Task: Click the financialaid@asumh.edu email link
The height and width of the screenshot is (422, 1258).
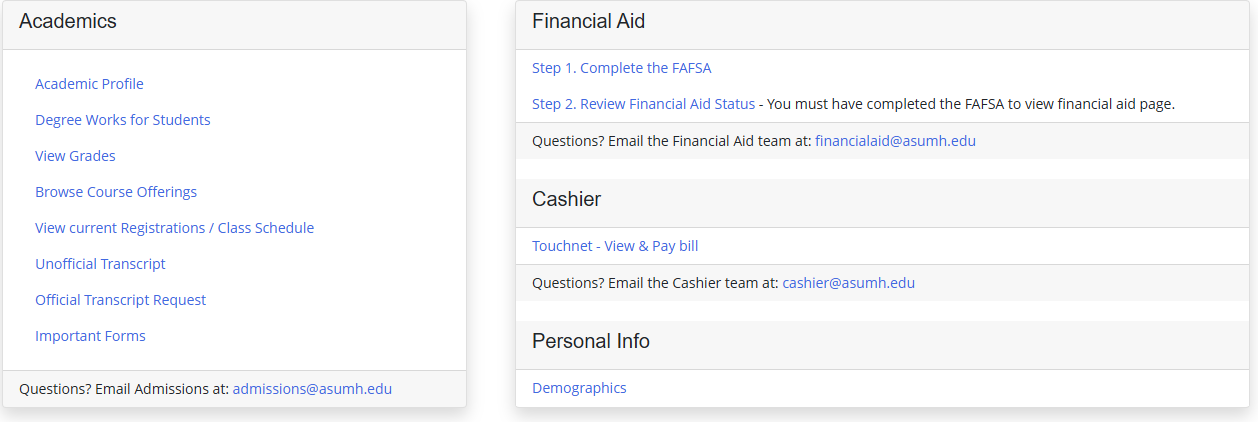Action: coord(895,141)
